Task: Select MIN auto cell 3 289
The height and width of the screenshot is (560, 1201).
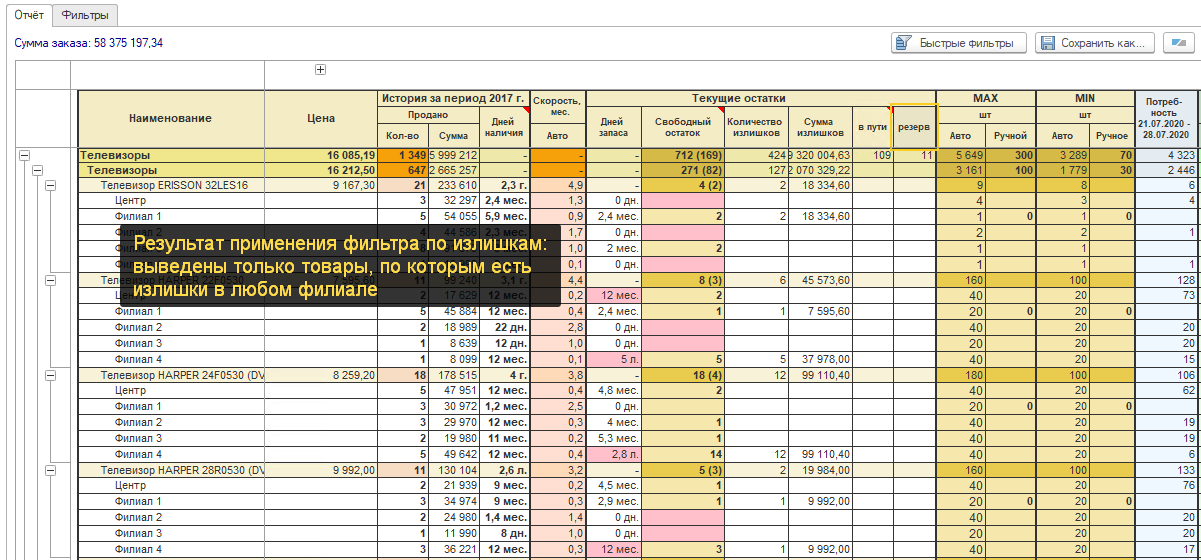Action: click(x=1061, y=156)
